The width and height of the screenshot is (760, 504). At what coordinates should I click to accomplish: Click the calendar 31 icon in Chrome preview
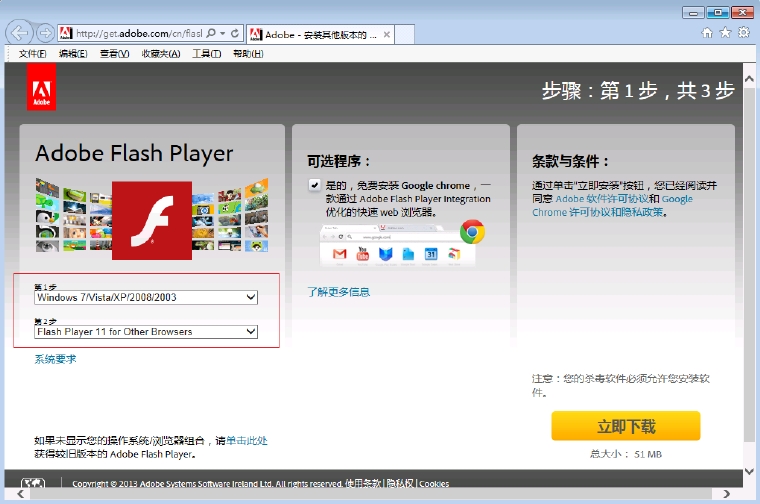point(431,254)
